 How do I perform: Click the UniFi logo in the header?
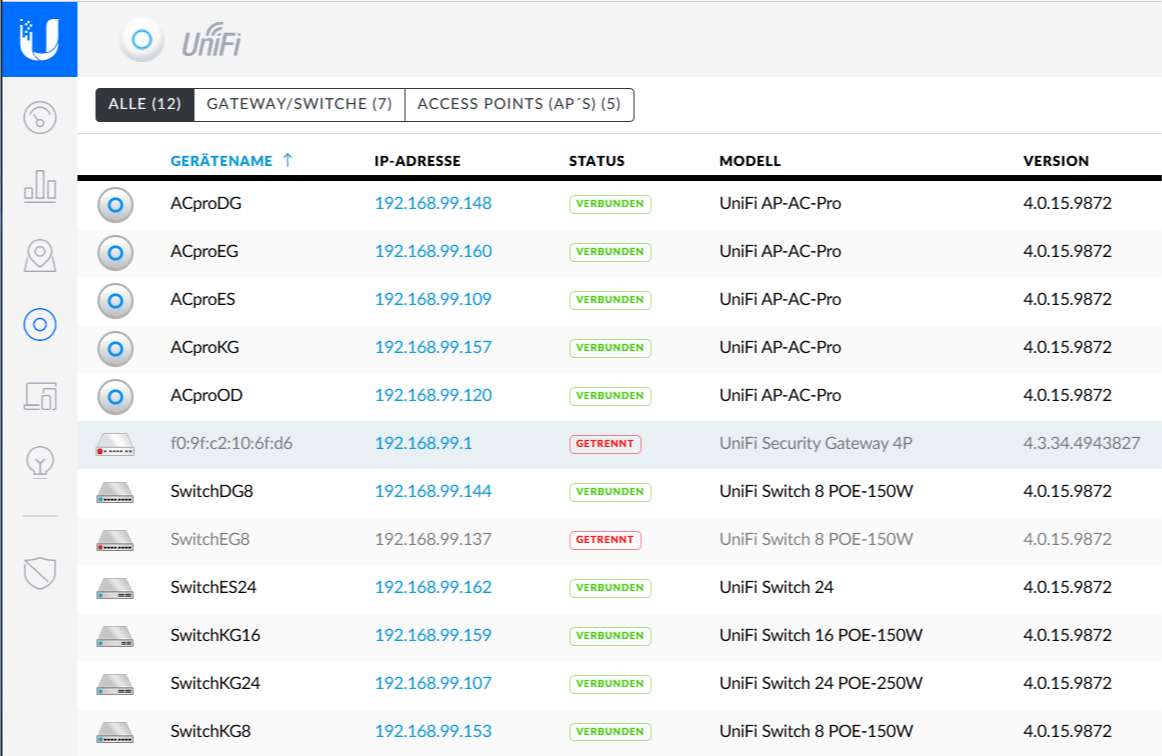pyautogui.click(x=212, y=40)
